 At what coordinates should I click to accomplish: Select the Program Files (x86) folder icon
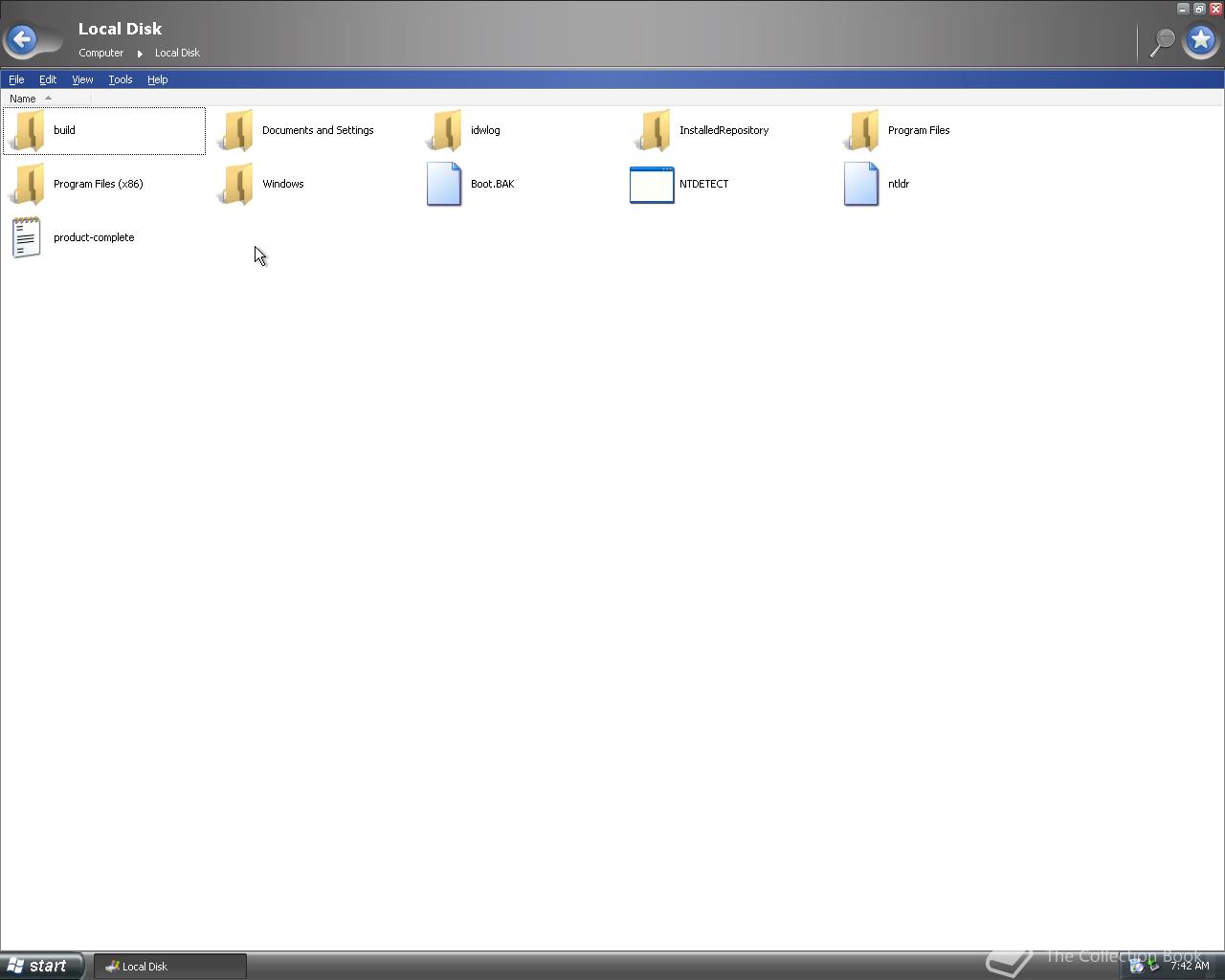29,184
